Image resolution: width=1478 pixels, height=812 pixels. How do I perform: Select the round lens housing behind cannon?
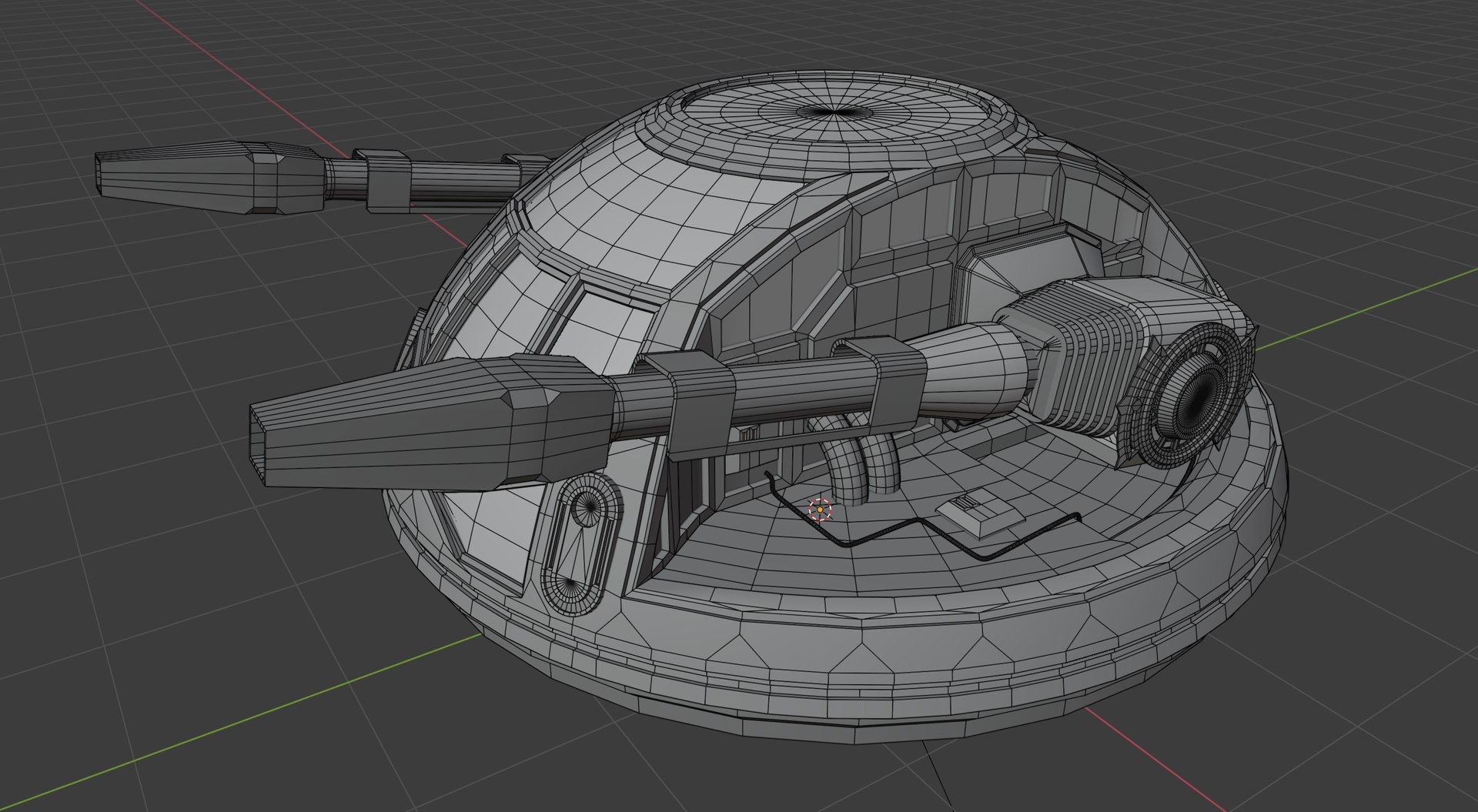pyautogui.click(x=1189, y=397)
